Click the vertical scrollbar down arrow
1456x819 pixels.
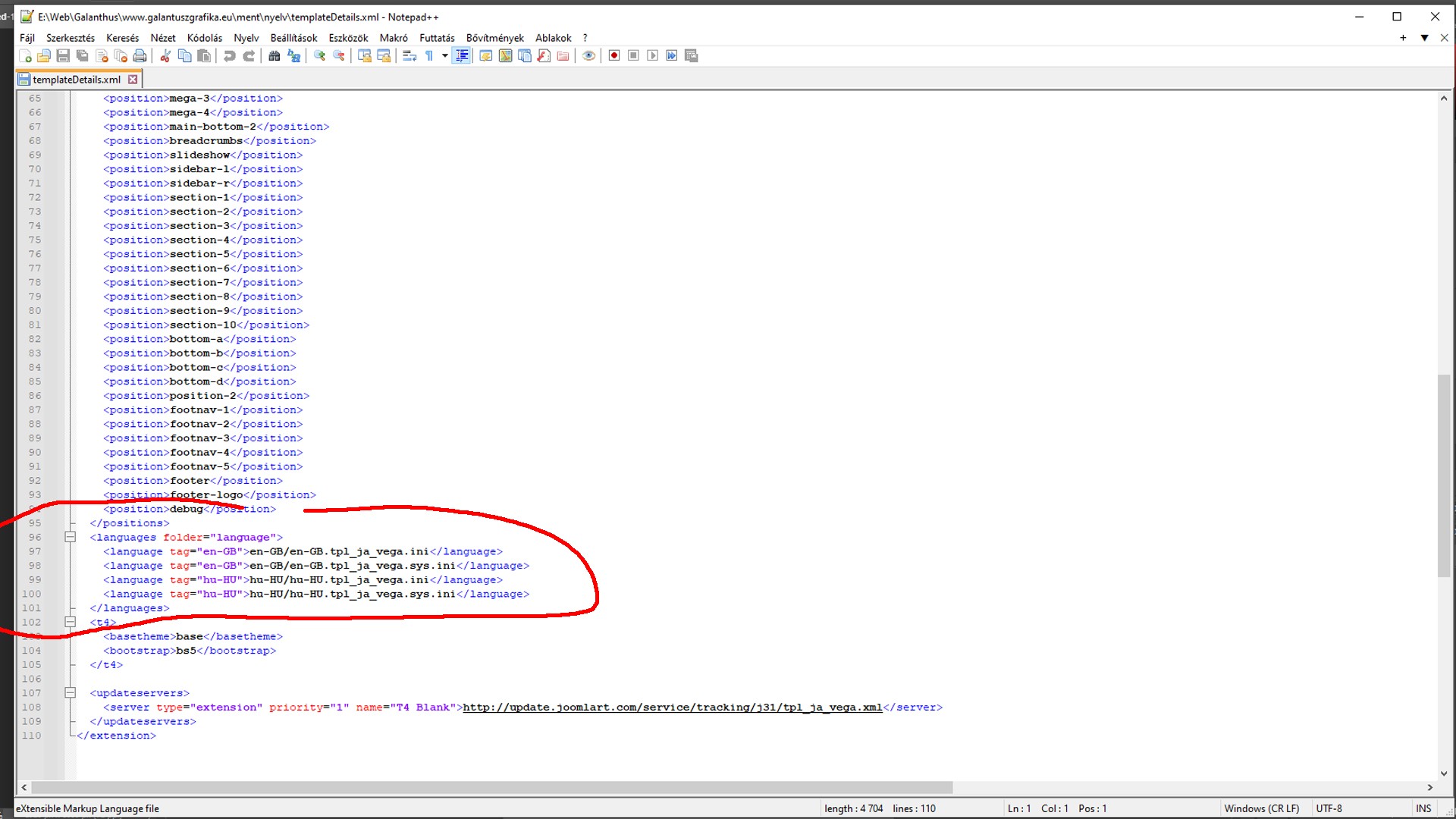(1443, 773)
